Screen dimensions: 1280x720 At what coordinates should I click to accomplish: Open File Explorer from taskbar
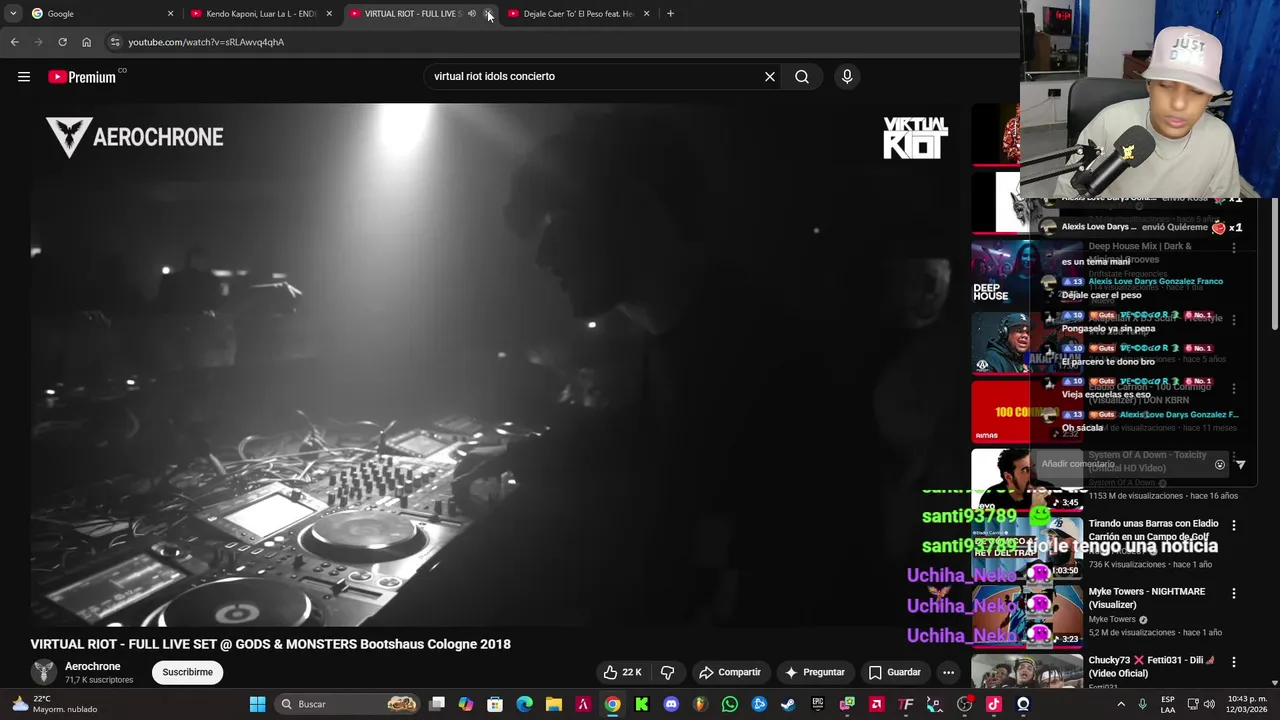553,704
